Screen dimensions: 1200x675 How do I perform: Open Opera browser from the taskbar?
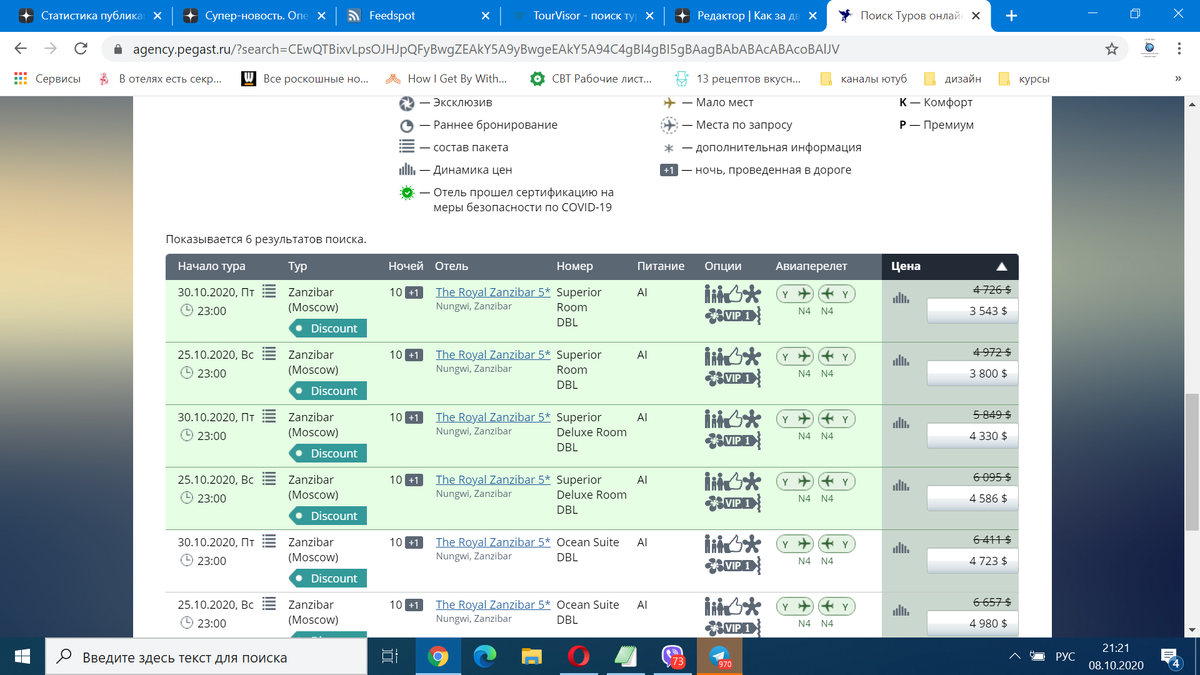click(578, 656)
